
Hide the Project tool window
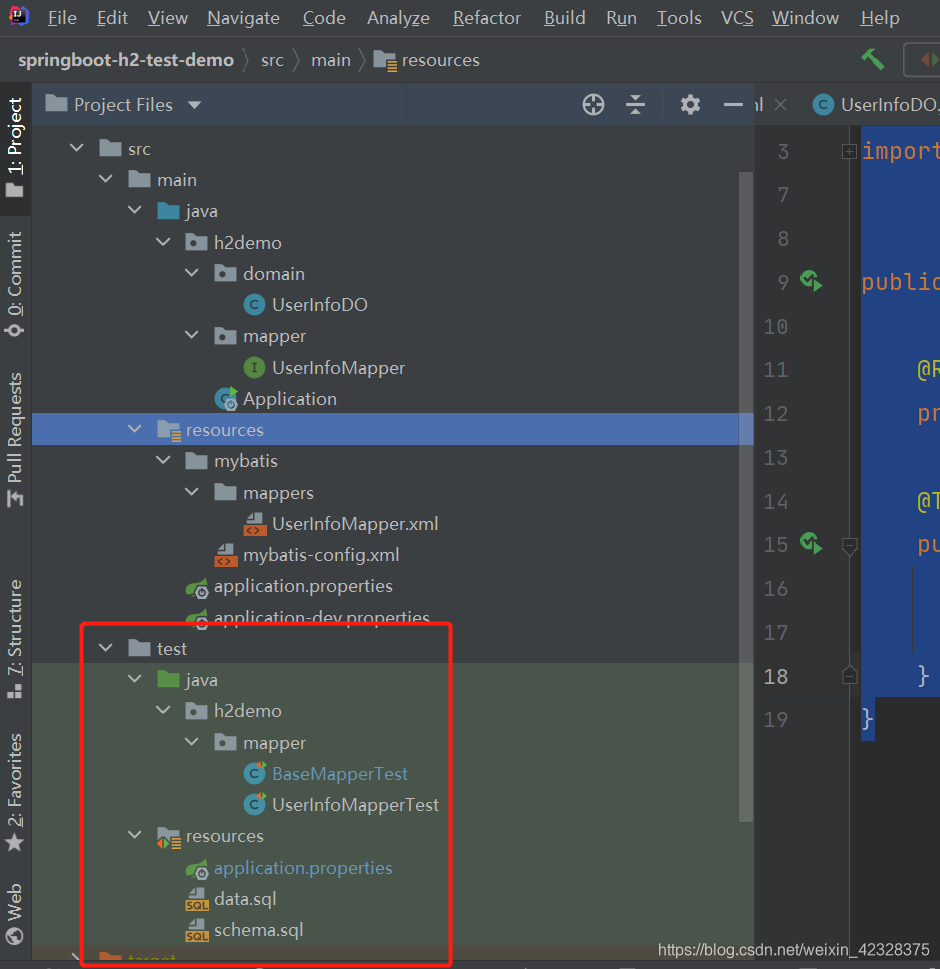pos(733,104)
